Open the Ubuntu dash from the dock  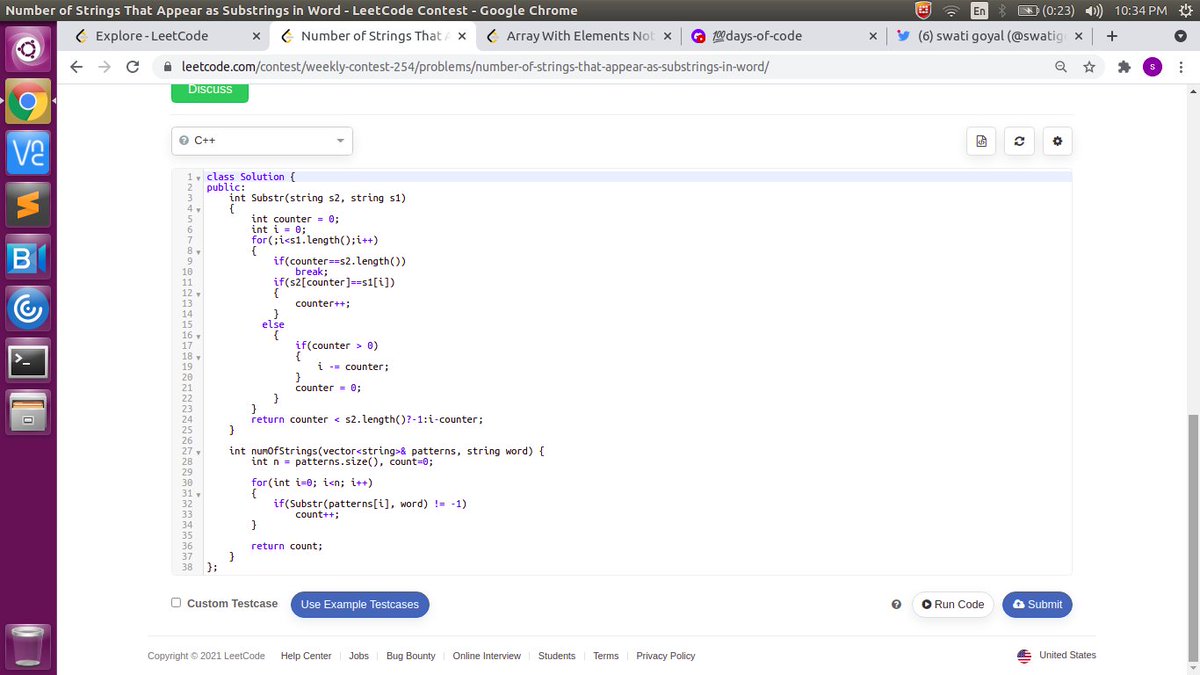(x=28, y=49)
